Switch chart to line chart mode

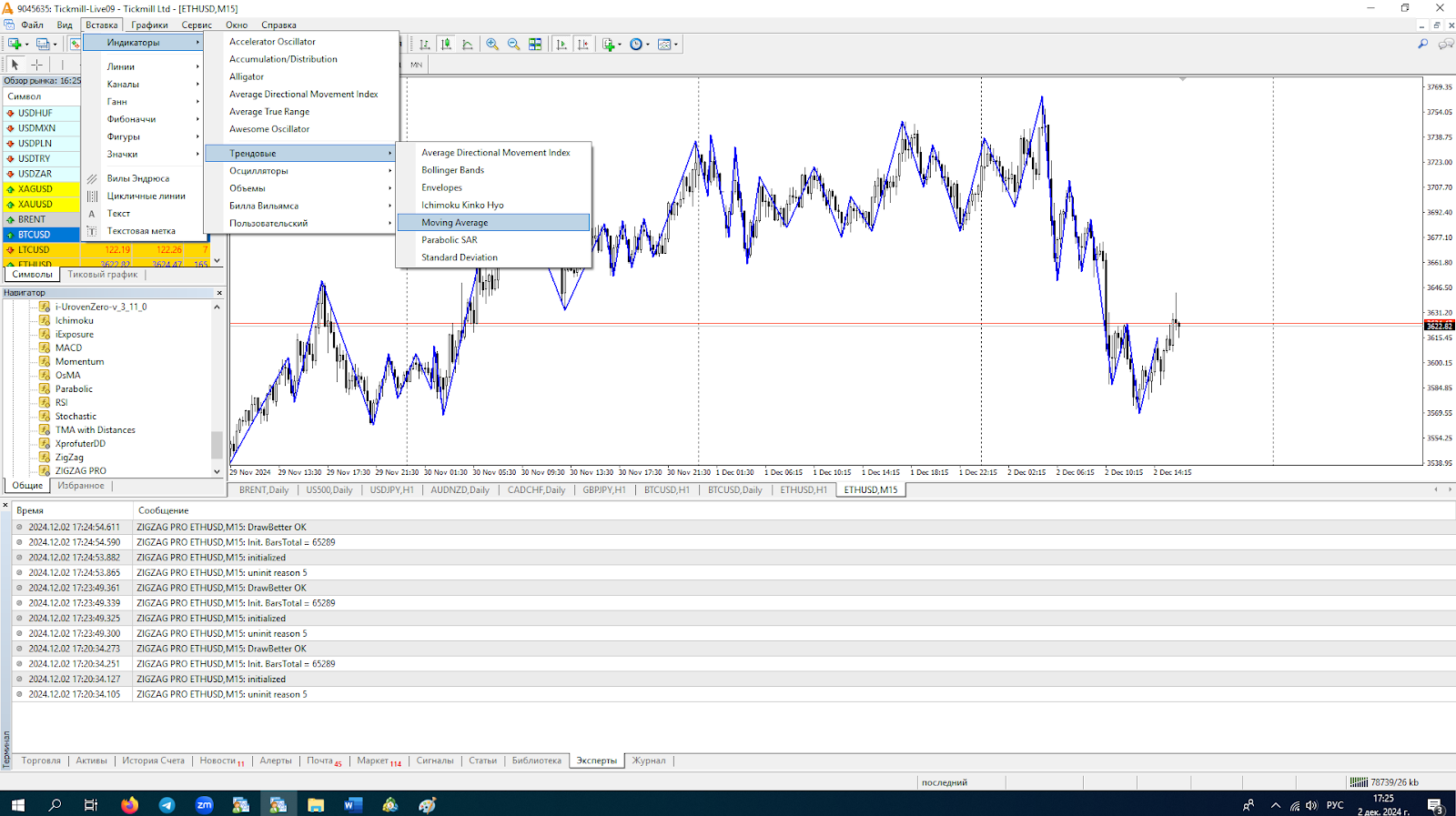[468, 44]
